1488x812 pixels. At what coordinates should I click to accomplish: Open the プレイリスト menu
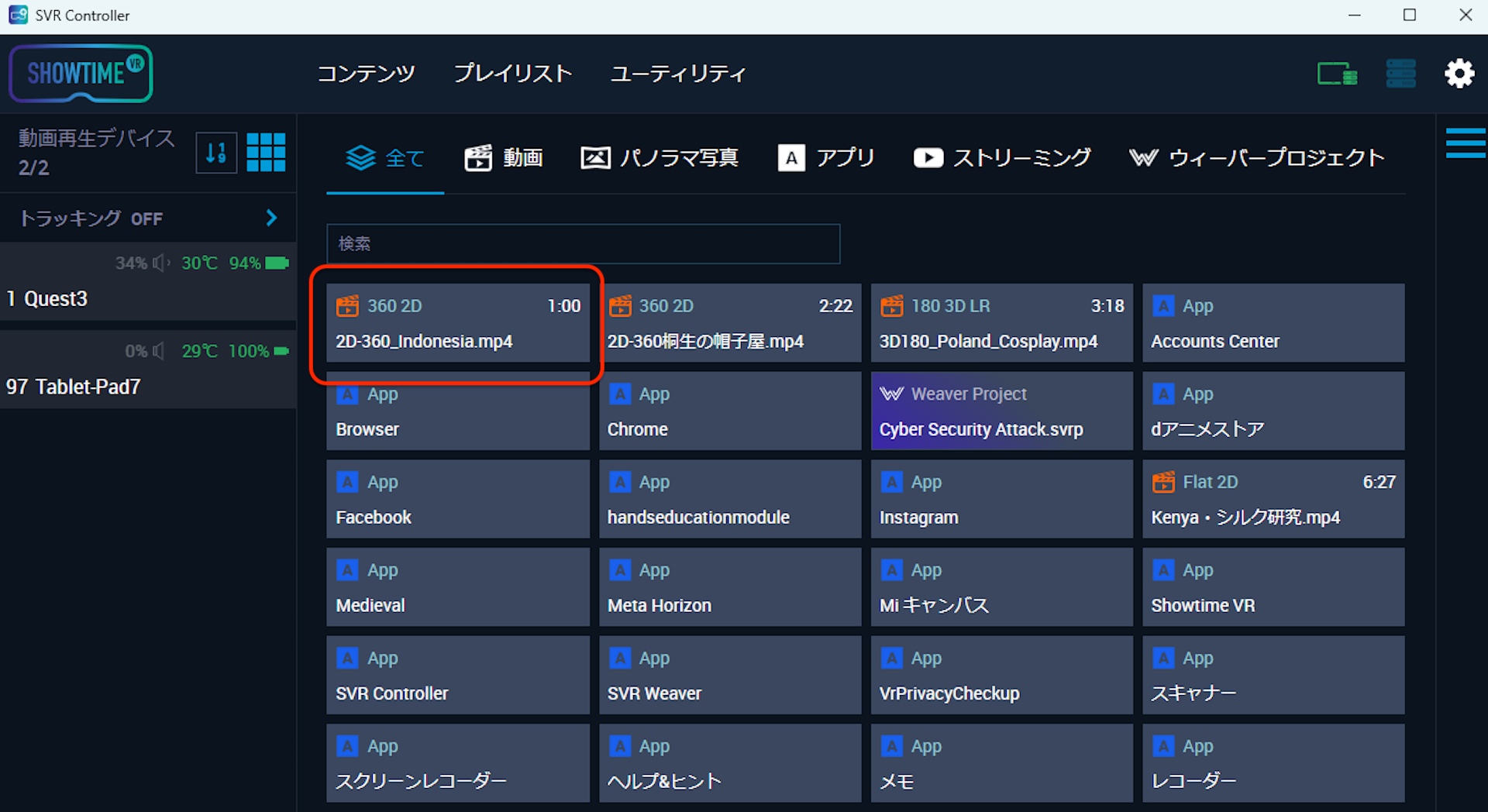(512, 74)
